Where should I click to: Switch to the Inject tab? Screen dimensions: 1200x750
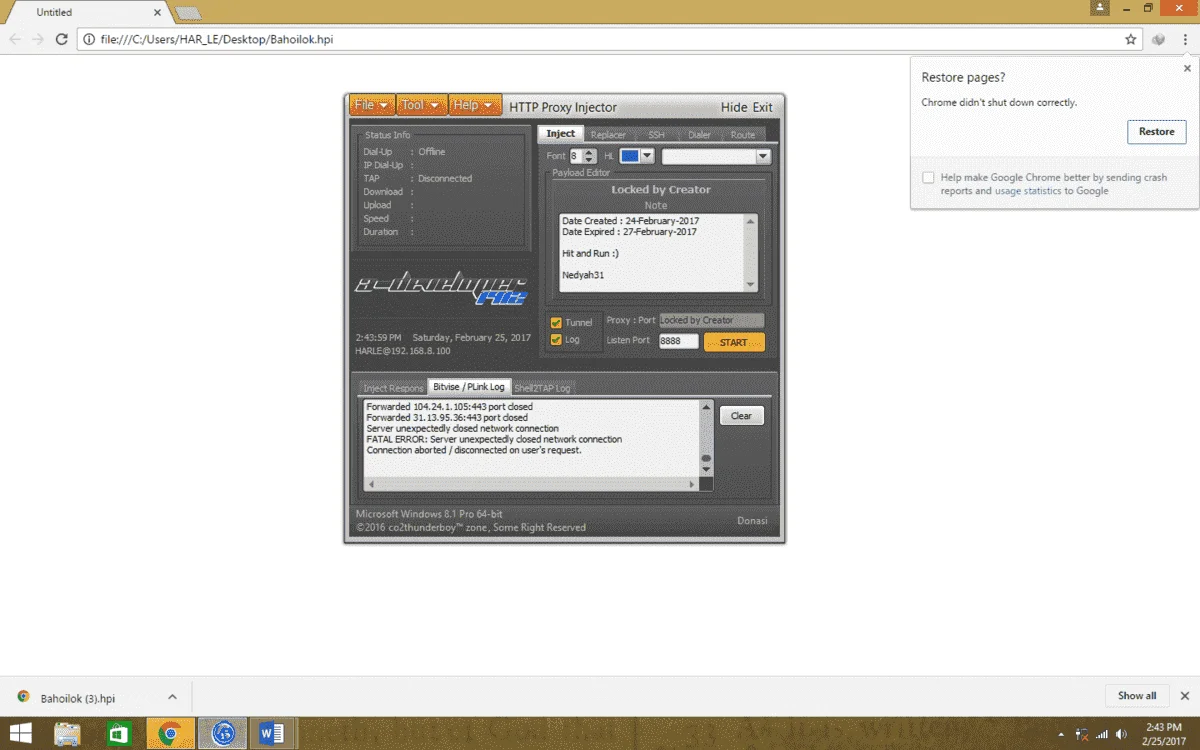tap(561, 134)
